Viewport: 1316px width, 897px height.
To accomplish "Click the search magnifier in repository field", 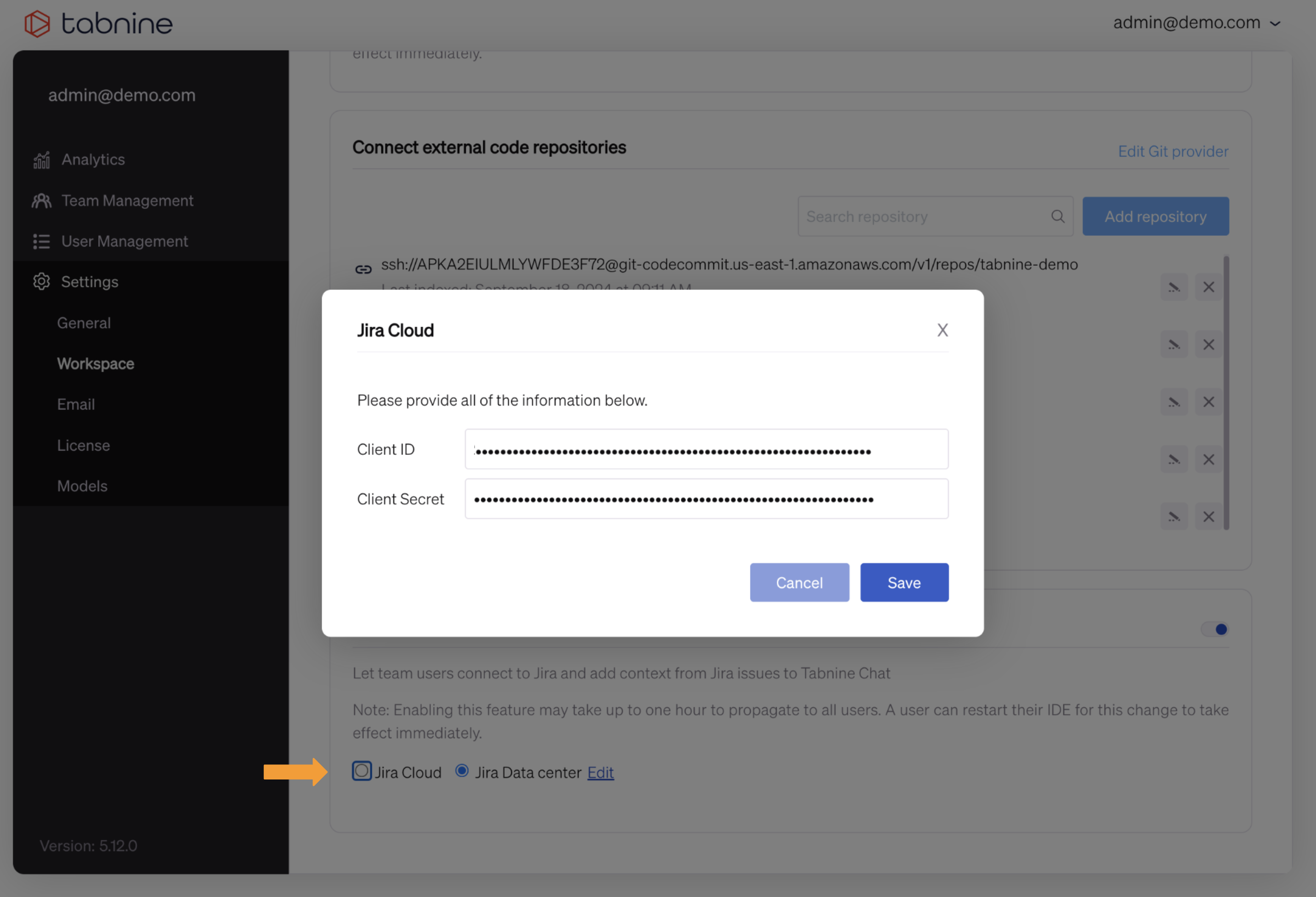I will pyautogui.click(x=1057, y=217).
